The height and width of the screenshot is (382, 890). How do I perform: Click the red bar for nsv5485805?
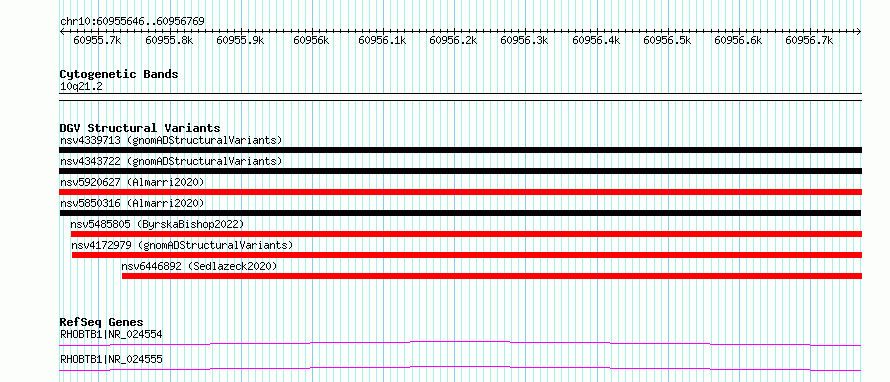(x=467, y=234)
